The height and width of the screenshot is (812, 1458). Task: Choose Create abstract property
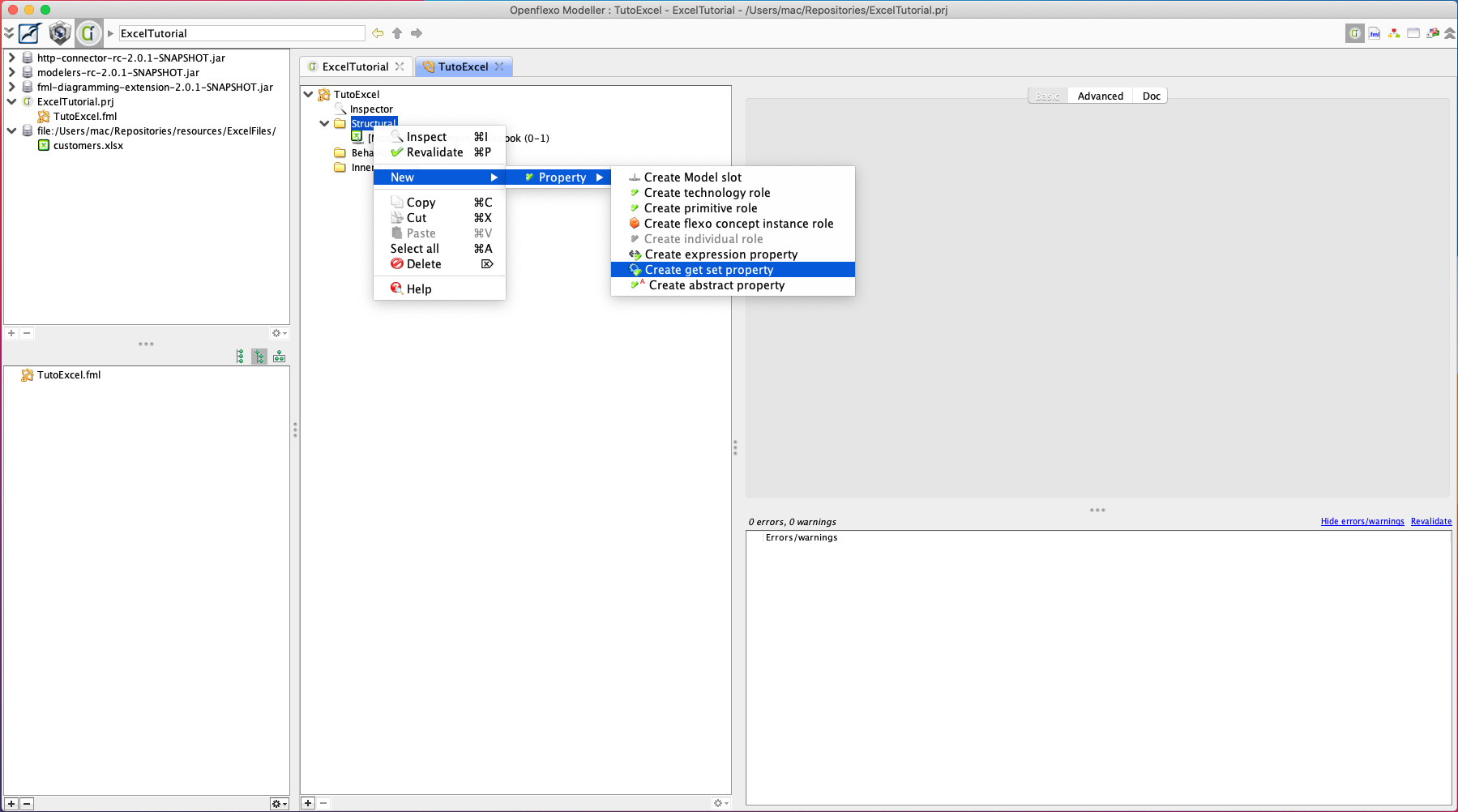coord(733,284)
